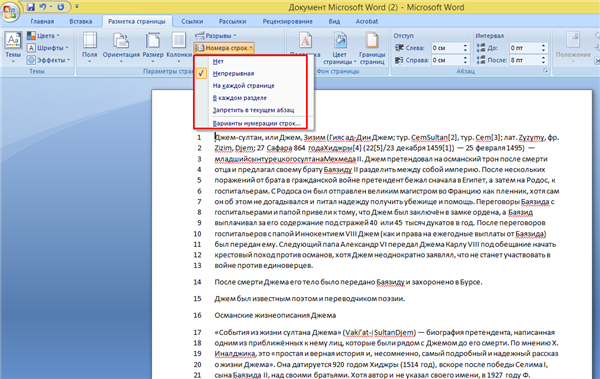The image size is (600, 379).
Task: Click the После spacing input field
Action: tap(524, 60)
